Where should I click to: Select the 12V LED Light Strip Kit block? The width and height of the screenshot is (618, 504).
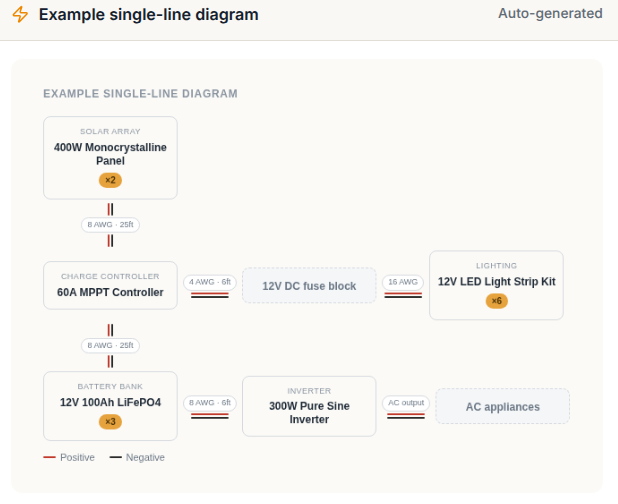click(x=496, y=285)
